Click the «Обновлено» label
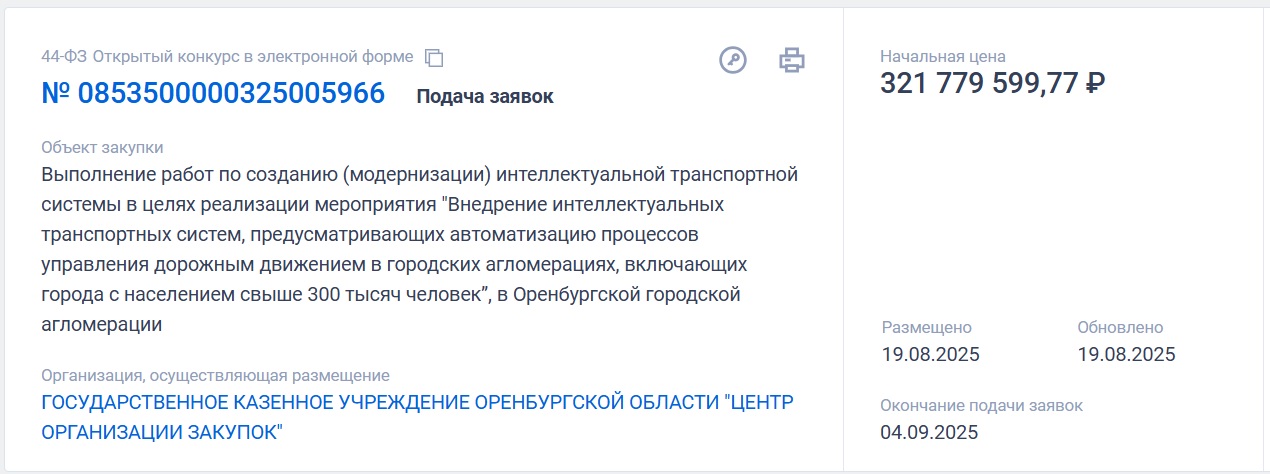 (1120, 327)
